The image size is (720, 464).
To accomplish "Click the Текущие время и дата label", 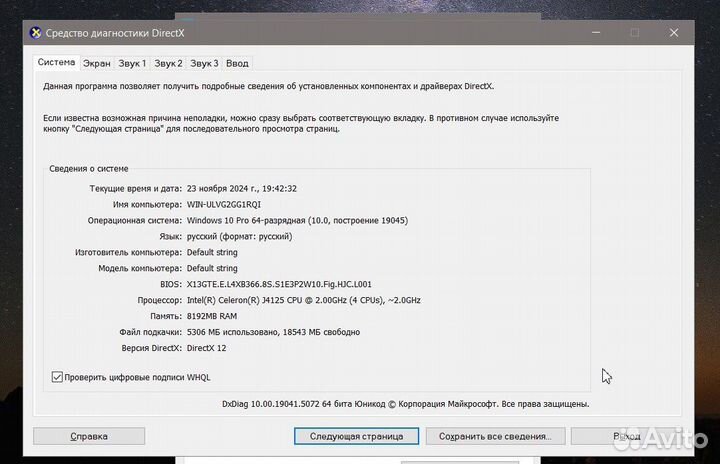I will [135, 188].
